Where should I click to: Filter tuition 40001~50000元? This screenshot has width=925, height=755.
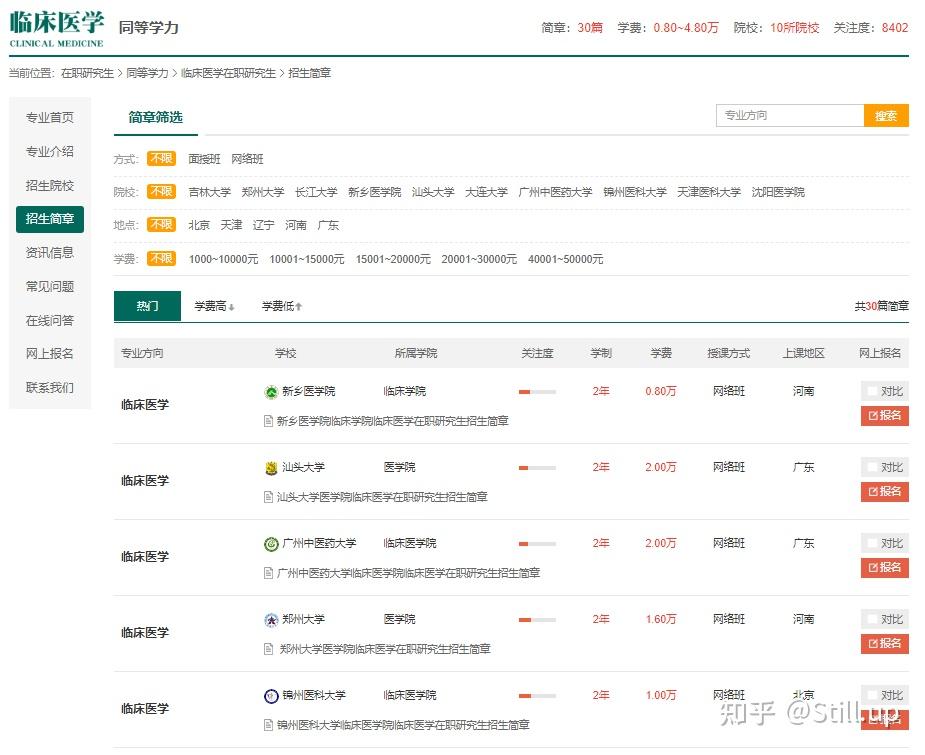[x=565, y=260]
